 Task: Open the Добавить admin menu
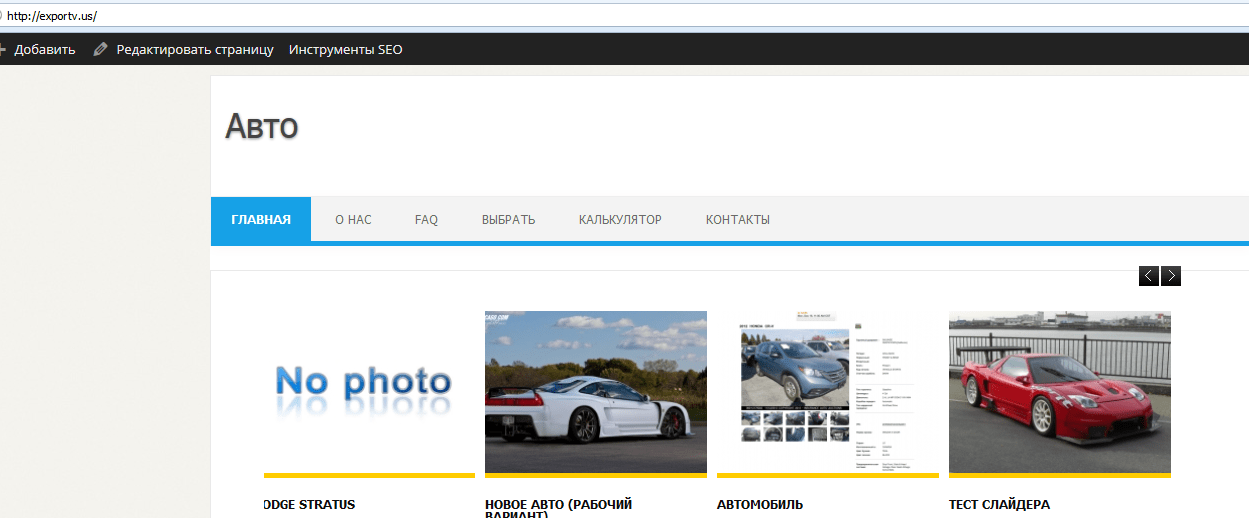click(x=44, y=49)
